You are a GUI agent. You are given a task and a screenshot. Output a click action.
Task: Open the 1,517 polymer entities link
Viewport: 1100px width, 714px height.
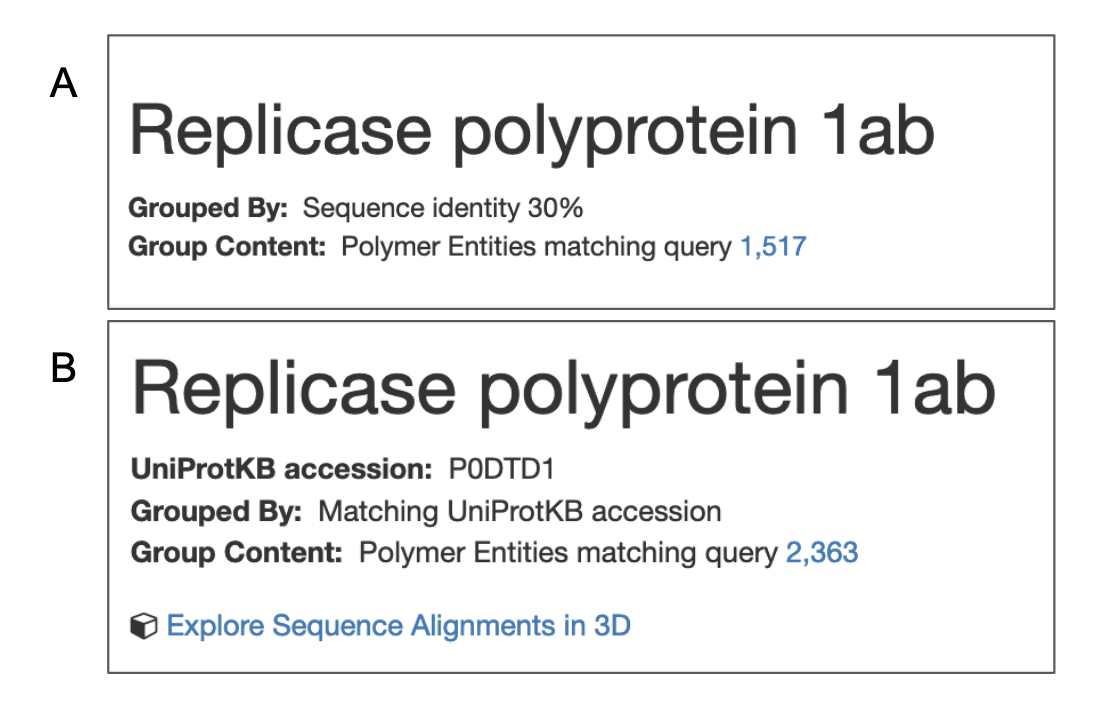pos(772,247)
